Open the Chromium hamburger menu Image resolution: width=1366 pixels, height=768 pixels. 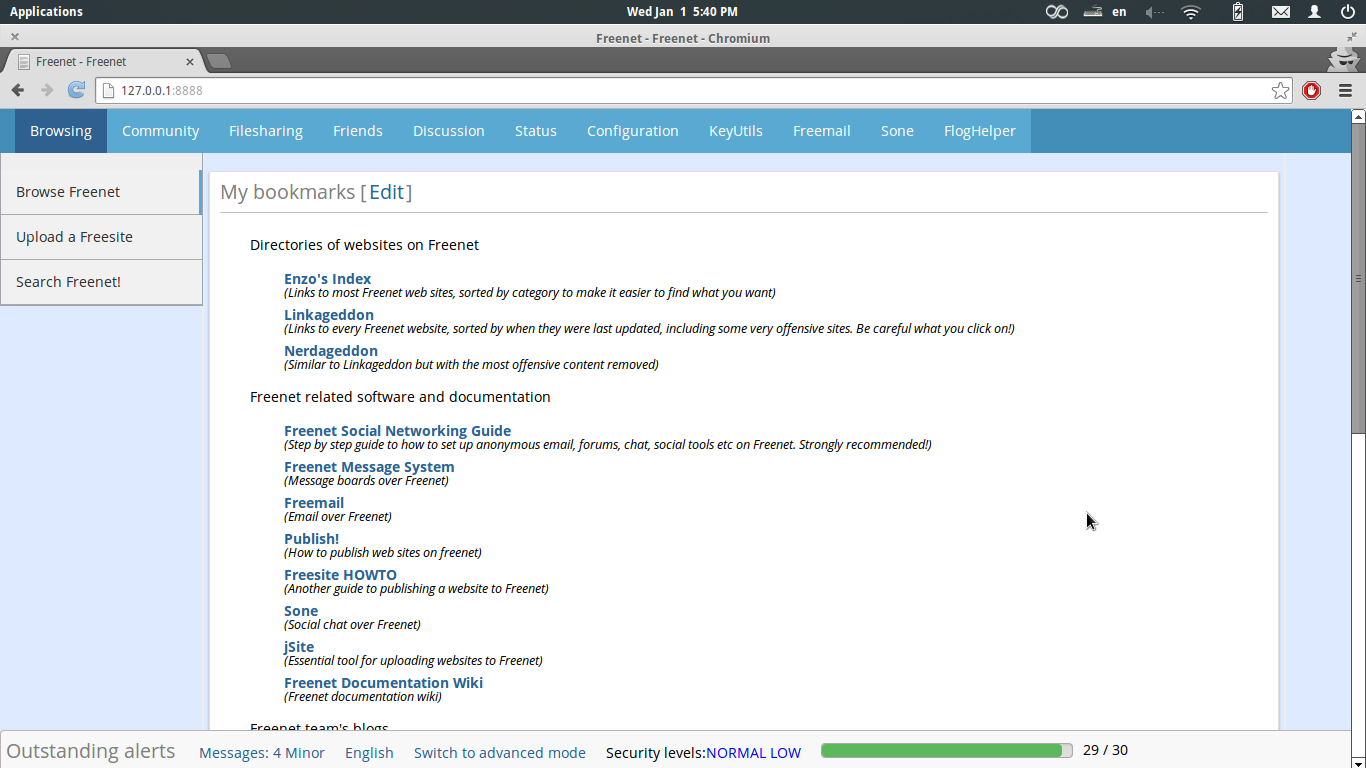pyautogui.click(x=1345, y=90)
